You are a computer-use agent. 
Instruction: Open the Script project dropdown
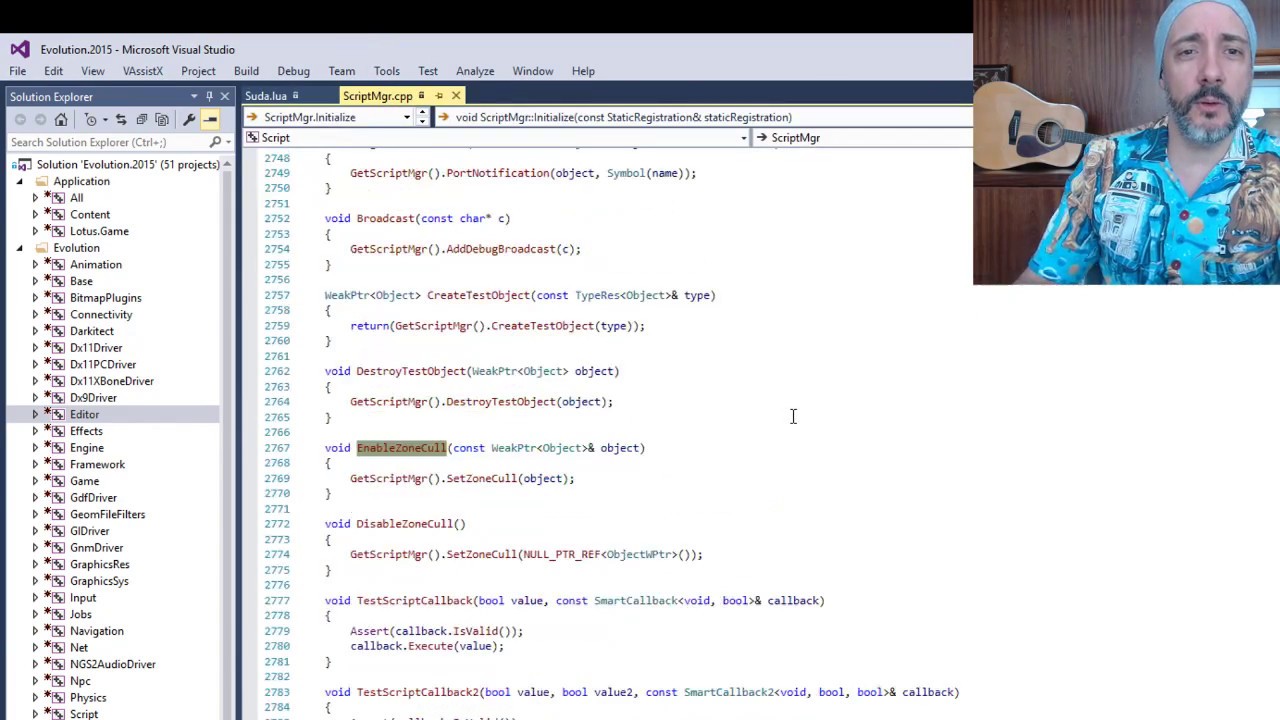click(743, 138)
